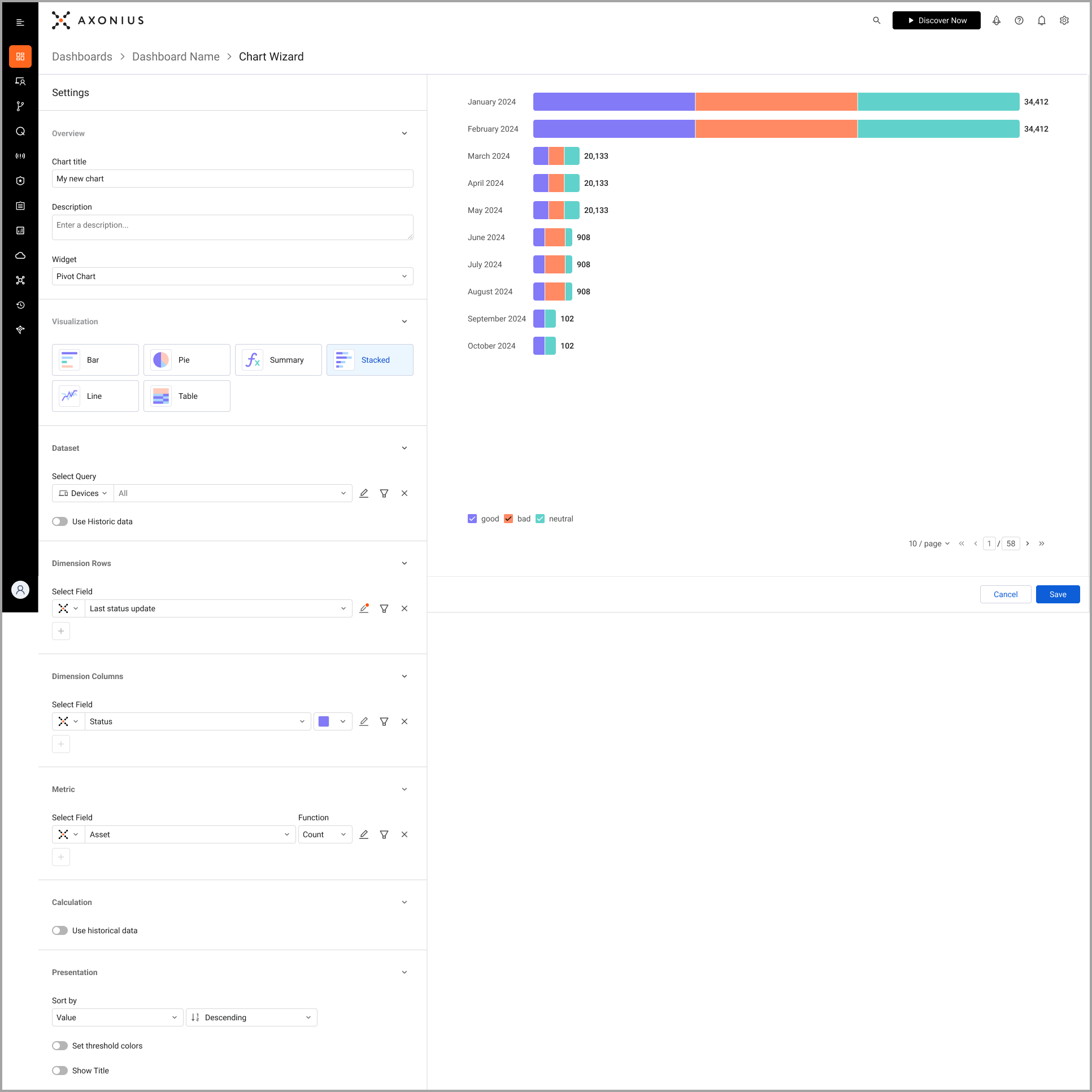This screenshot has height=1092, width=1092.
Task: Select the Pie visualization option
Action: (186, 360)
